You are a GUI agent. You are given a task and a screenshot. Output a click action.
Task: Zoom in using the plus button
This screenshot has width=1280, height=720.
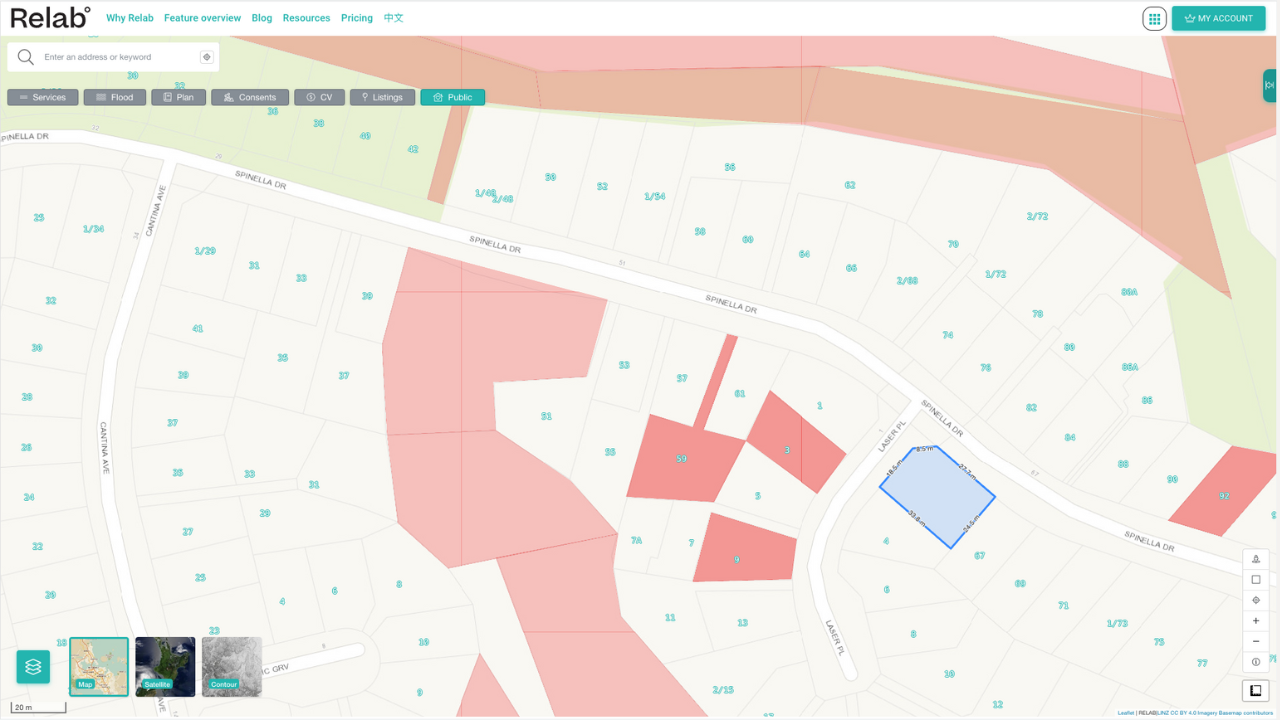(x=1256, y=621)
